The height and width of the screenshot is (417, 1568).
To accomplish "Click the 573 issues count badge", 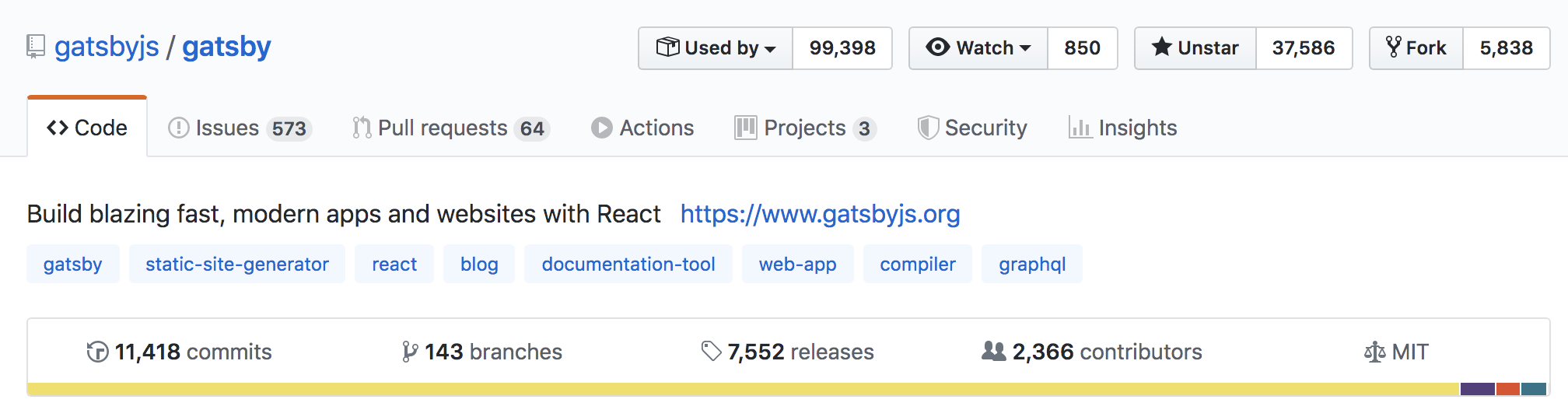I will [289, 128].
